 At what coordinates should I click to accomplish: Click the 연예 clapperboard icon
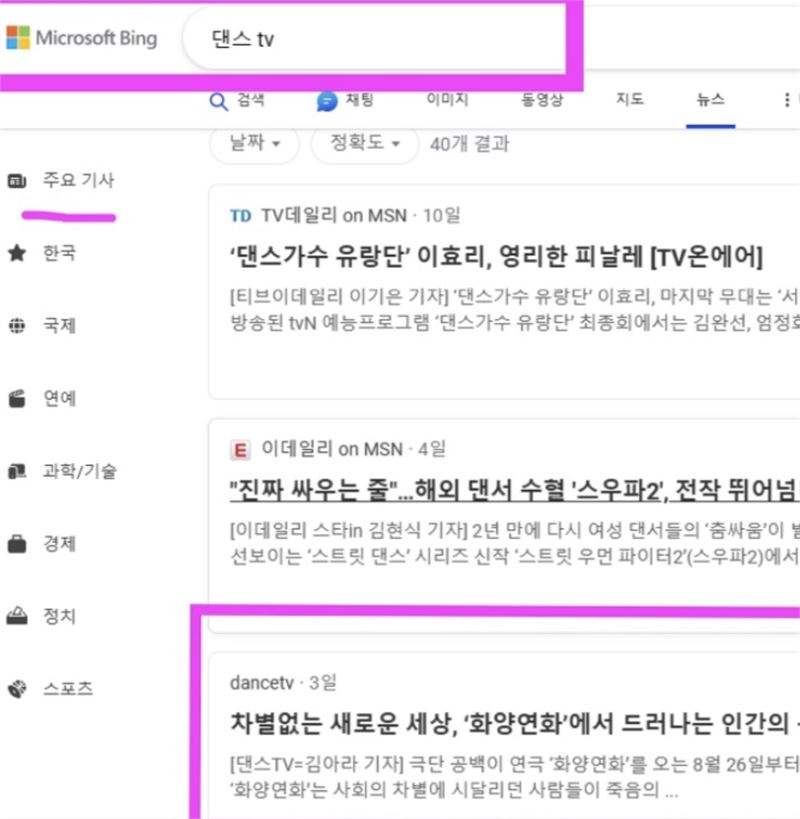pos(17,399)
